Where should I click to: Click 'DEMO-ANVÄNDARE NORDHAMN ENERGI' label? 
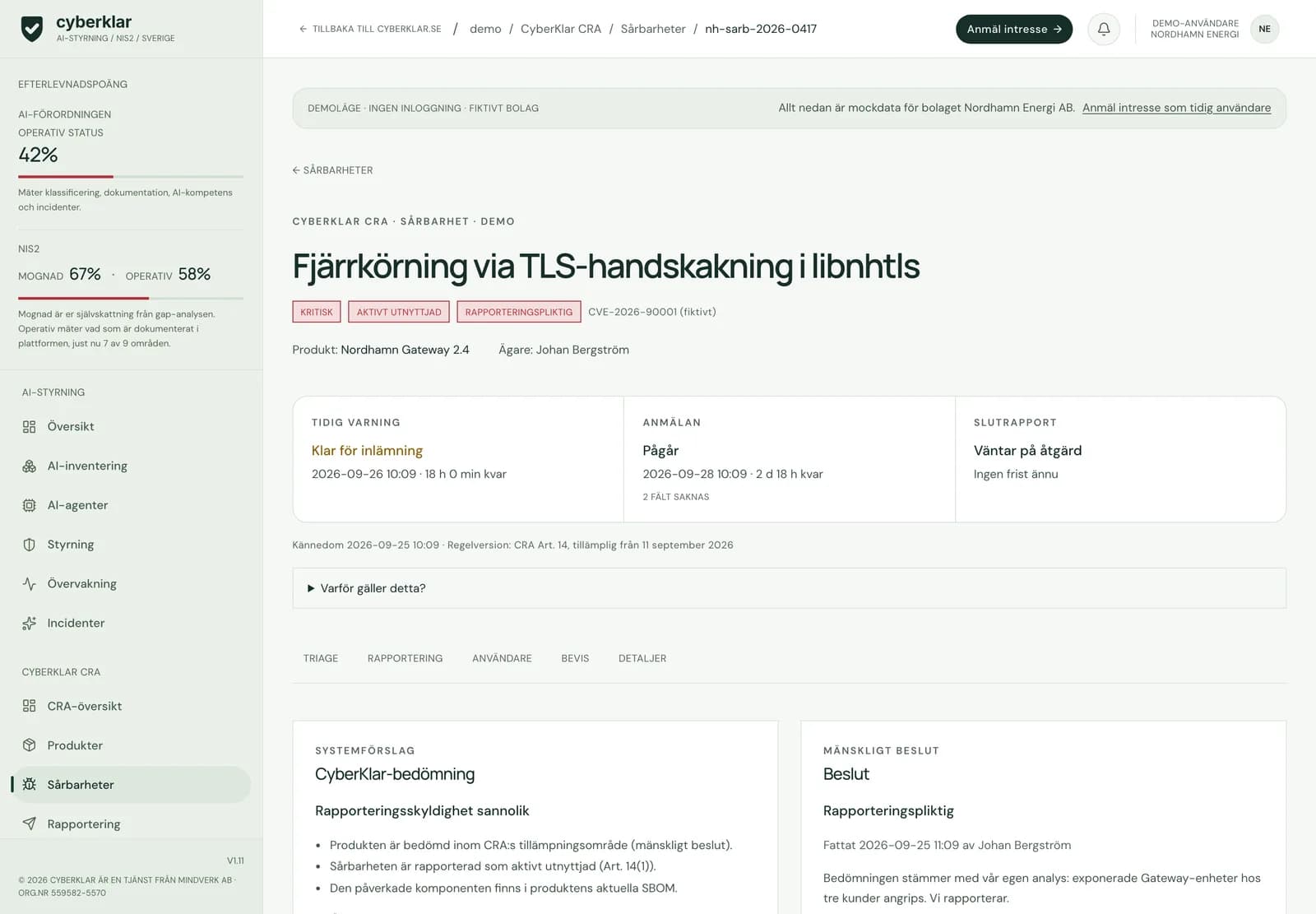(1194, 29)
